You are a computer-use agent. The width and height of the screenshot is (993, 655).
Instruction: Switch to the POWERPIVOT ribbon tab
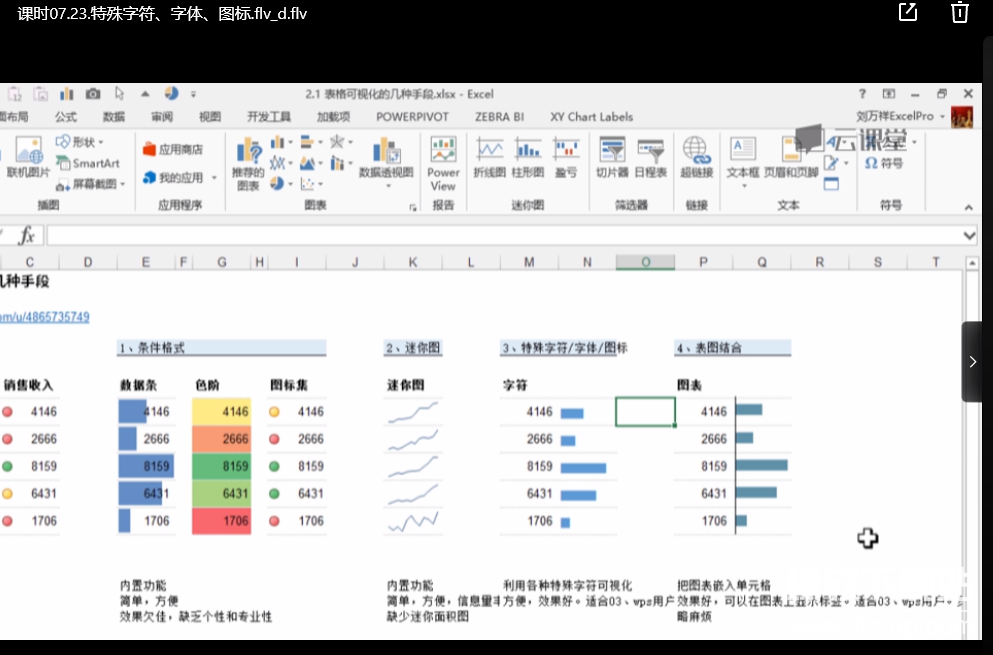pos(412,117)
